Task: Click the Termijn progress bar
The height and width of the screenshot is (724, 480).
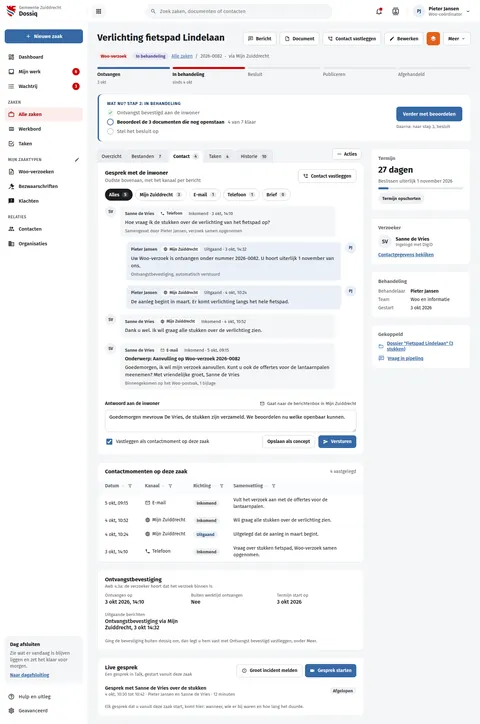Action: pos(420,188)
